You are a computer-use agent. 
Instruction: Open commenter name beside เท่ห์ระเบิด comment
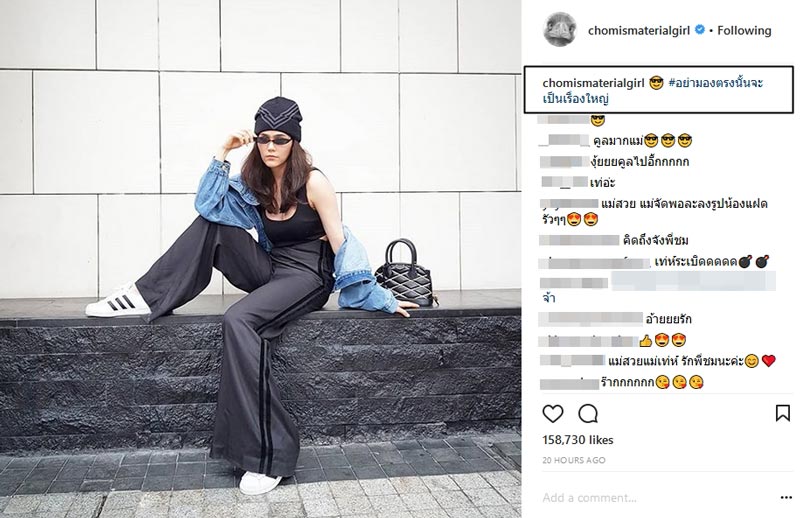[594, 262]
